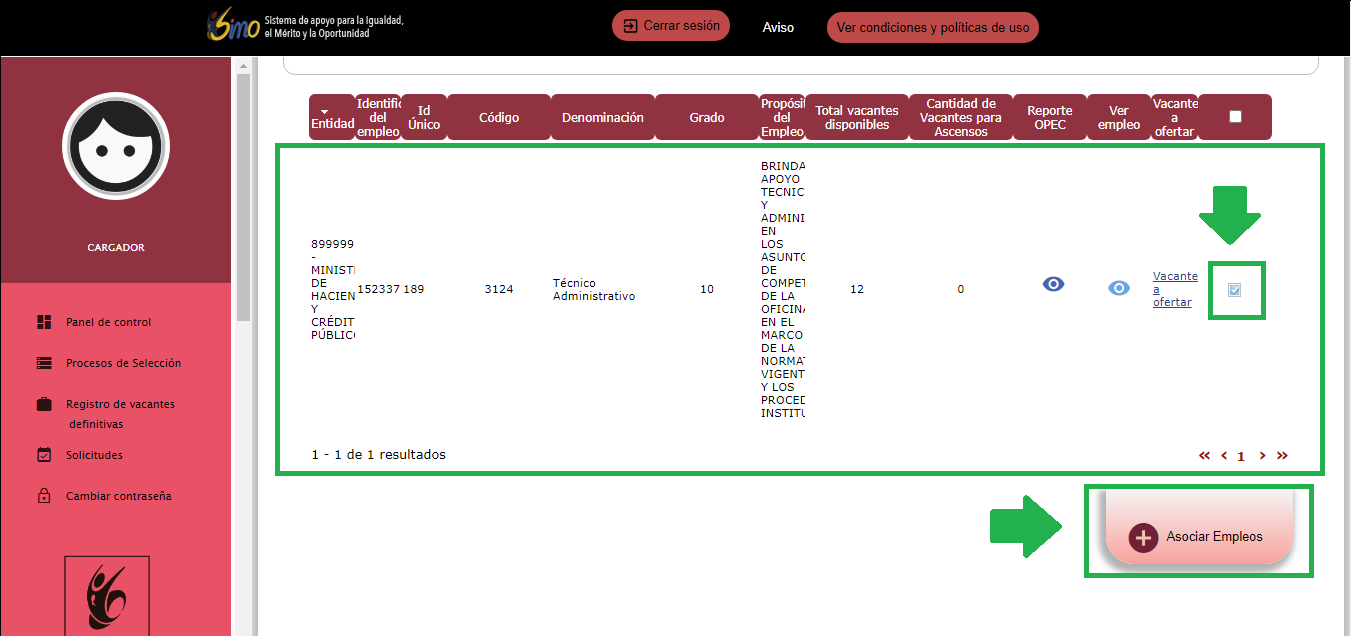Click the Solicitudes calendar icon
1351x636 pixels.
click(x=44, y=455)
